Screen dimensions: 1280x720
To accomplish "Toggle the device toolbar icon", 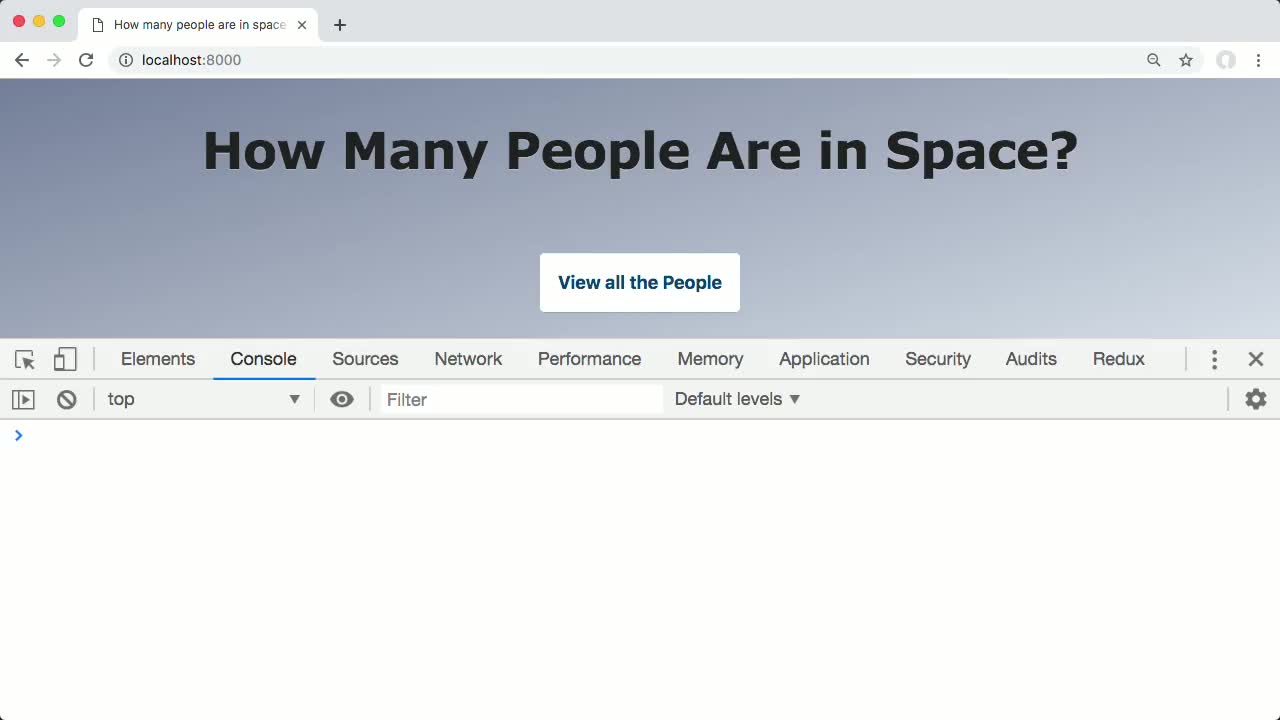I will coord(65,359).
